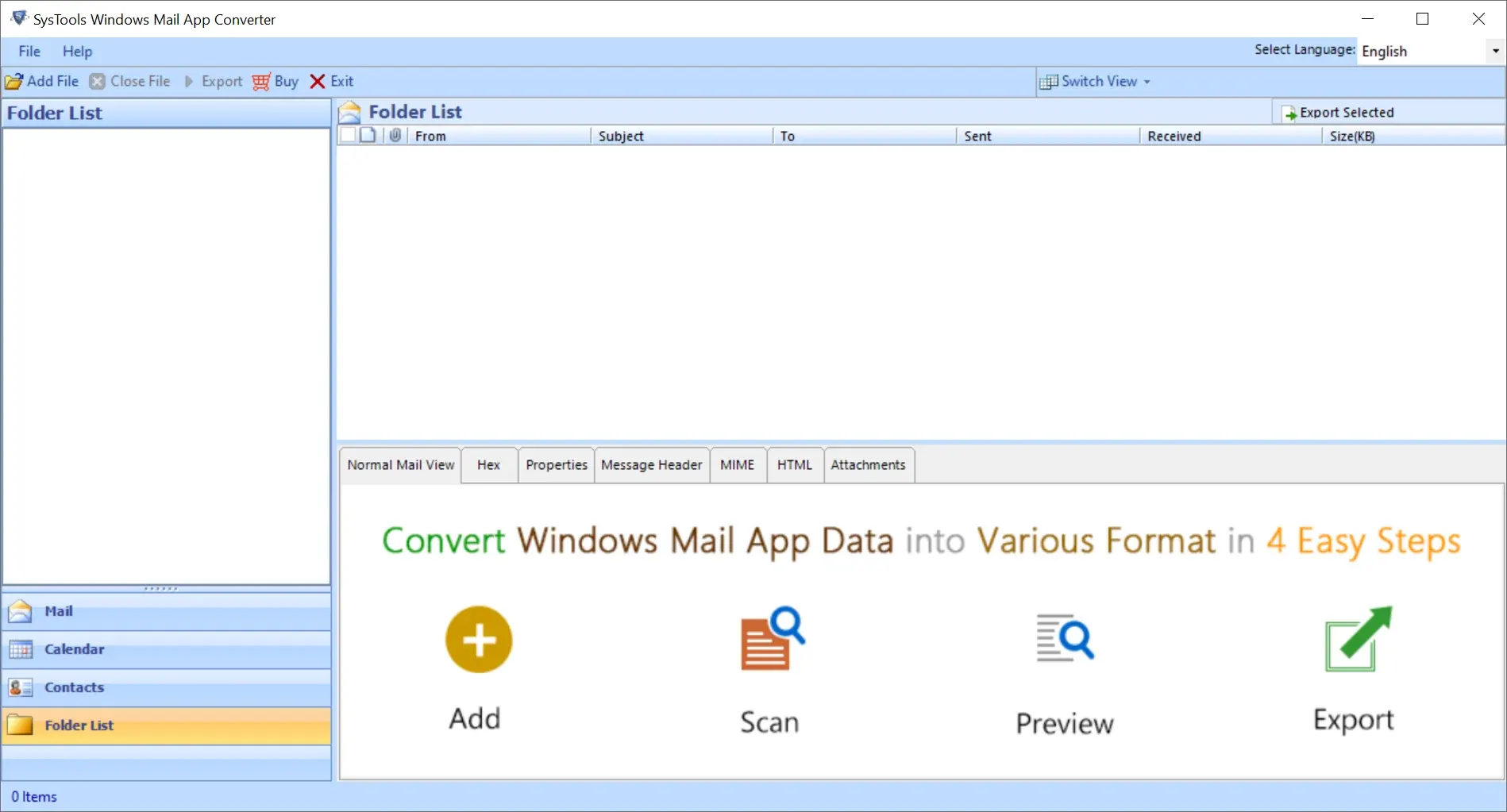Screen dimensions: 1507x812
Task: Toggle the multi-page selection checkbox
Action: click(x=367, y=135)
